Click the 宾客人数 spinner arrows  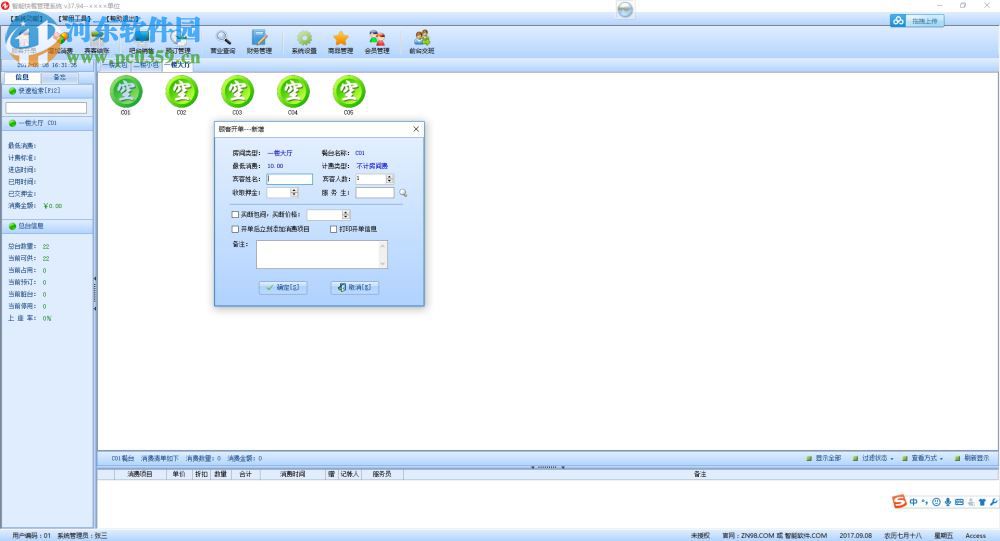390,179
